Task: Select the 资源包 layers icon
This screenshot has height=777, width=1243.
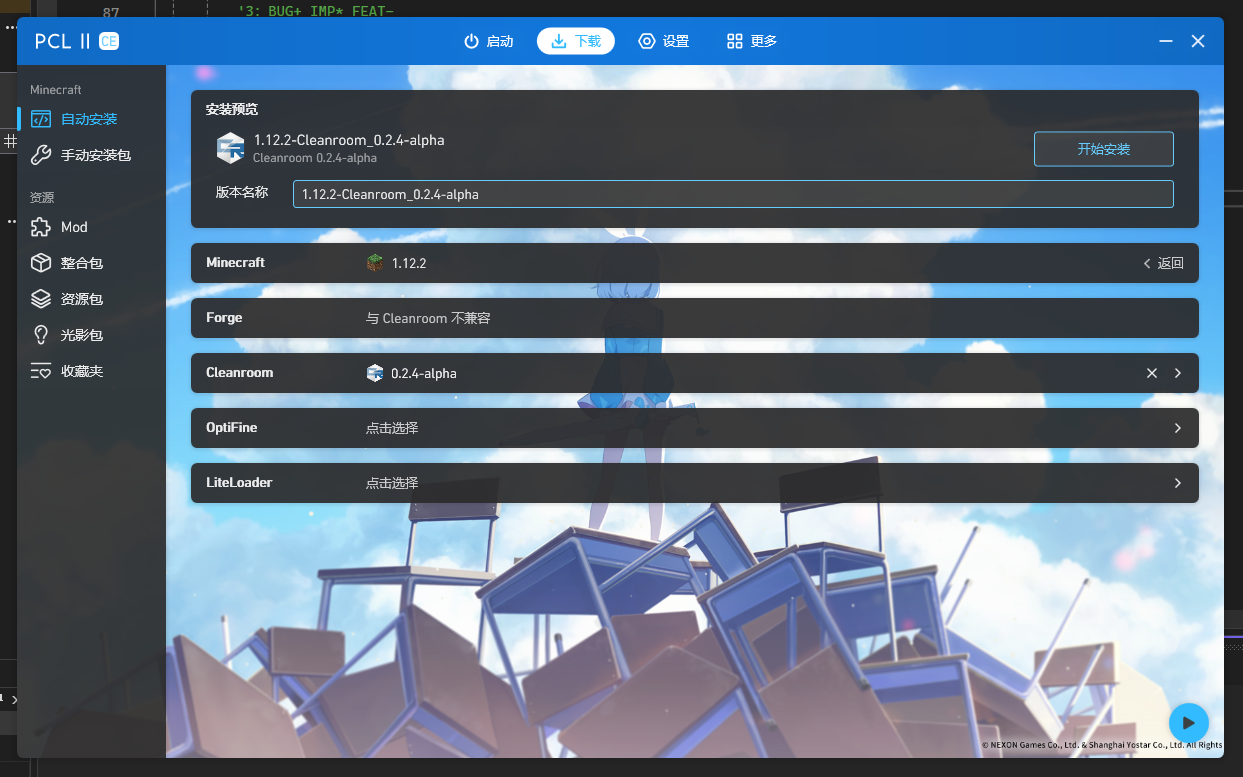Action: tap(40, 299)
